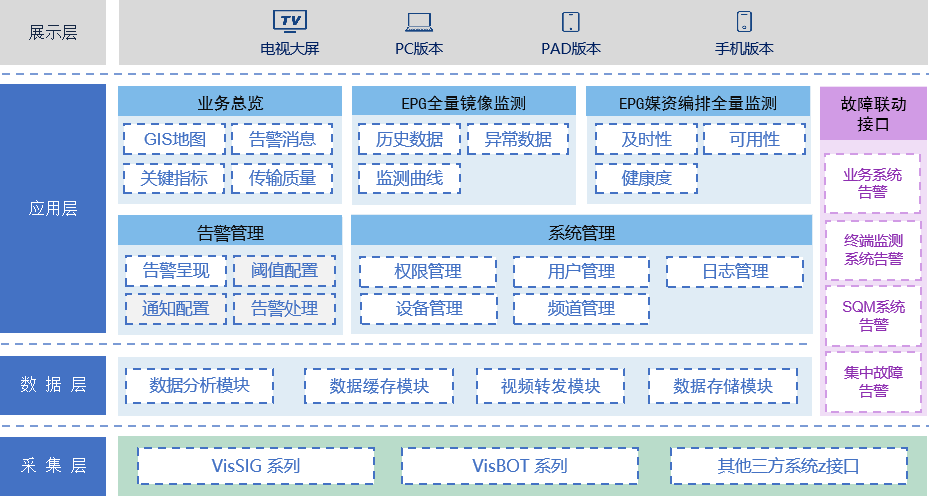Viewport: 929px width, 497px height.
Task: Click the PAD version tablet icon
Action: coord(571,21)
